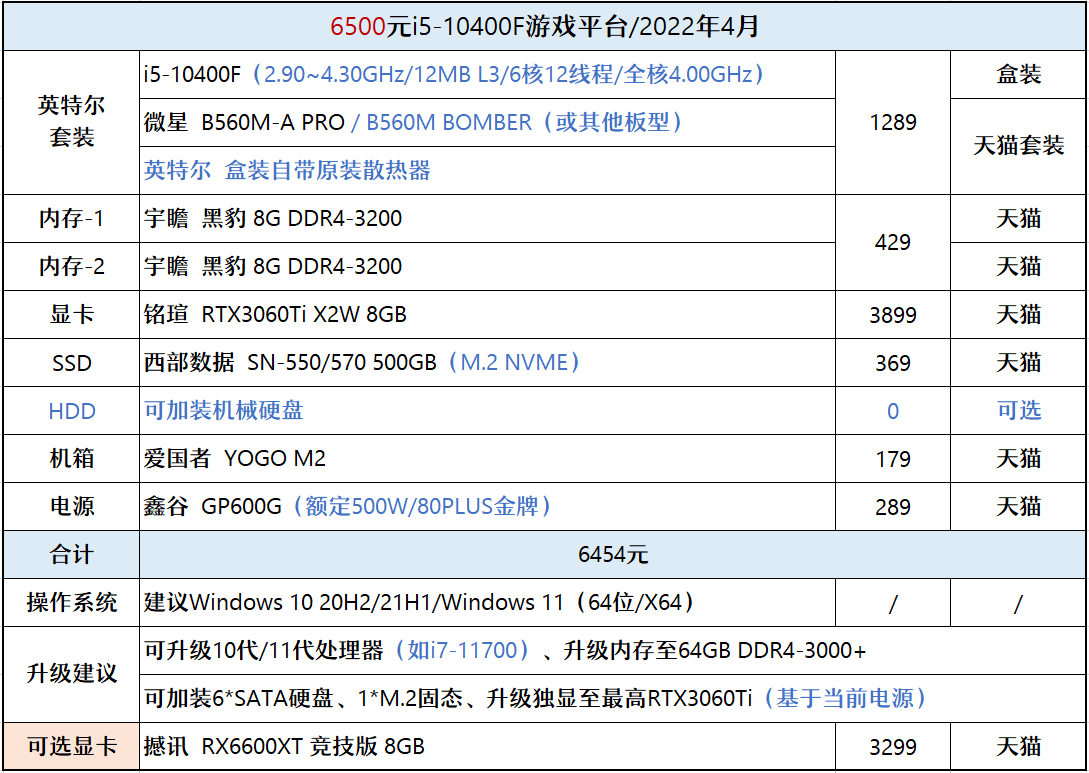The height and width of the screenshot is (773, 1089).
Task: Select the 显卡 row label
Action: [72, 315]
